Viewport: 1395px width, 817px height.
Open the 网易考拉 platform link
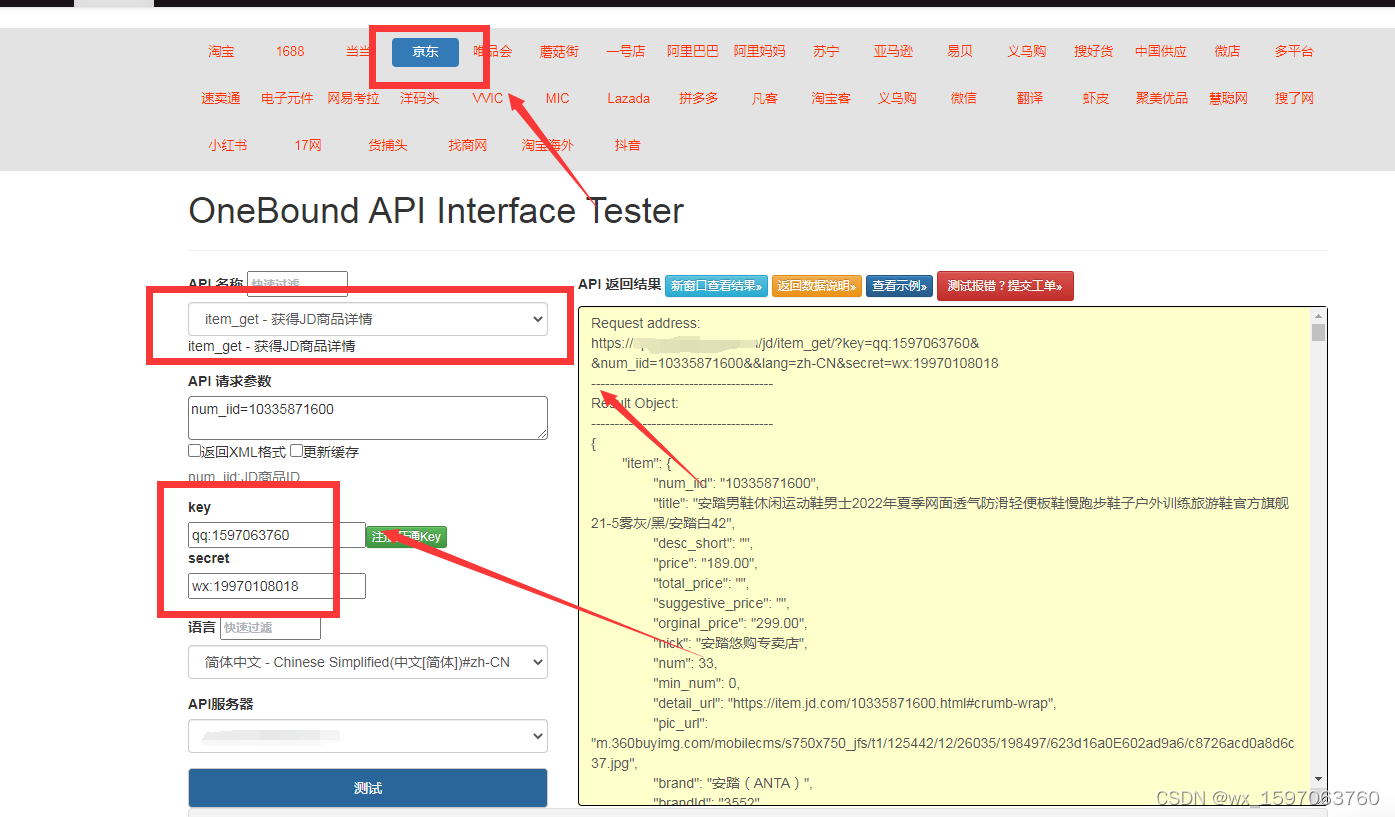[x=354, y=98]
